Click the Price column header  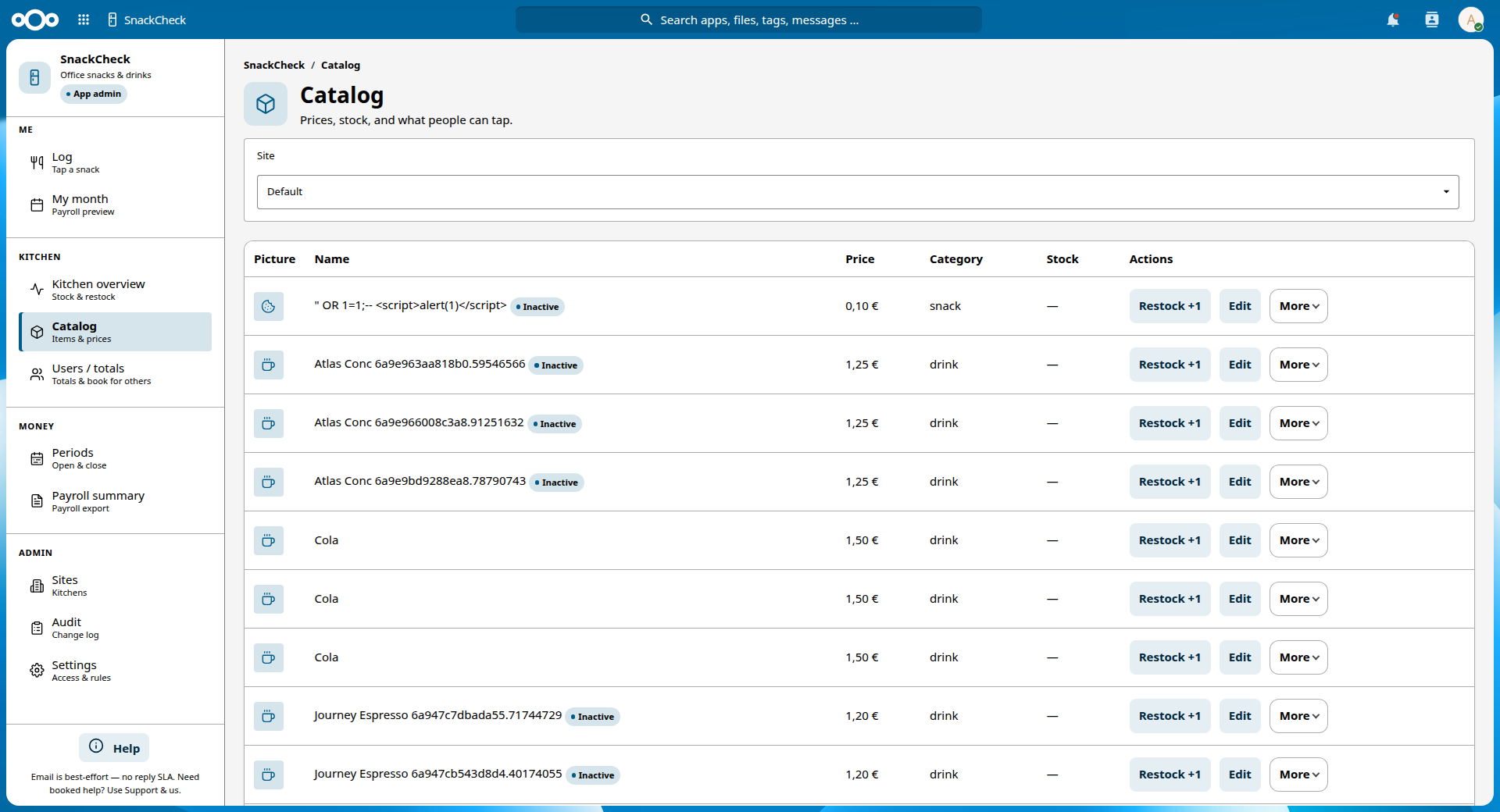tap(859, 259)
